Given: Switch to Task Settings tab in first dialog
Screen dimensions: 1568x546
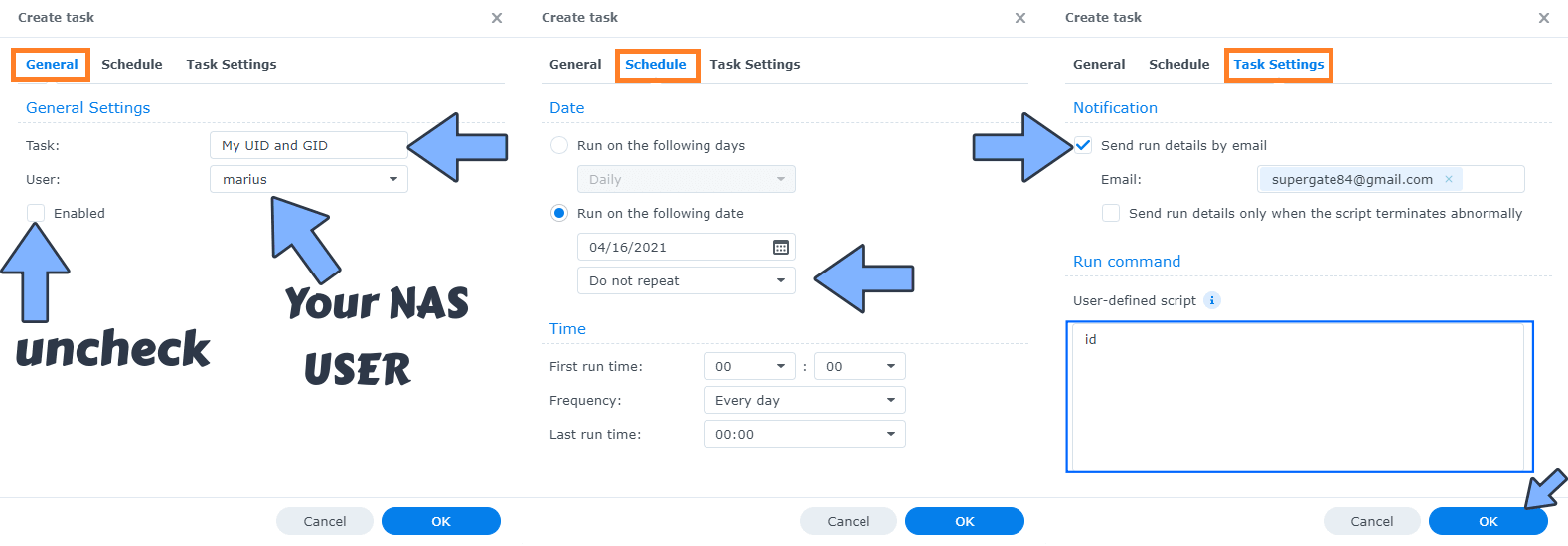Looking at the screenshot, I should [232, 64].
